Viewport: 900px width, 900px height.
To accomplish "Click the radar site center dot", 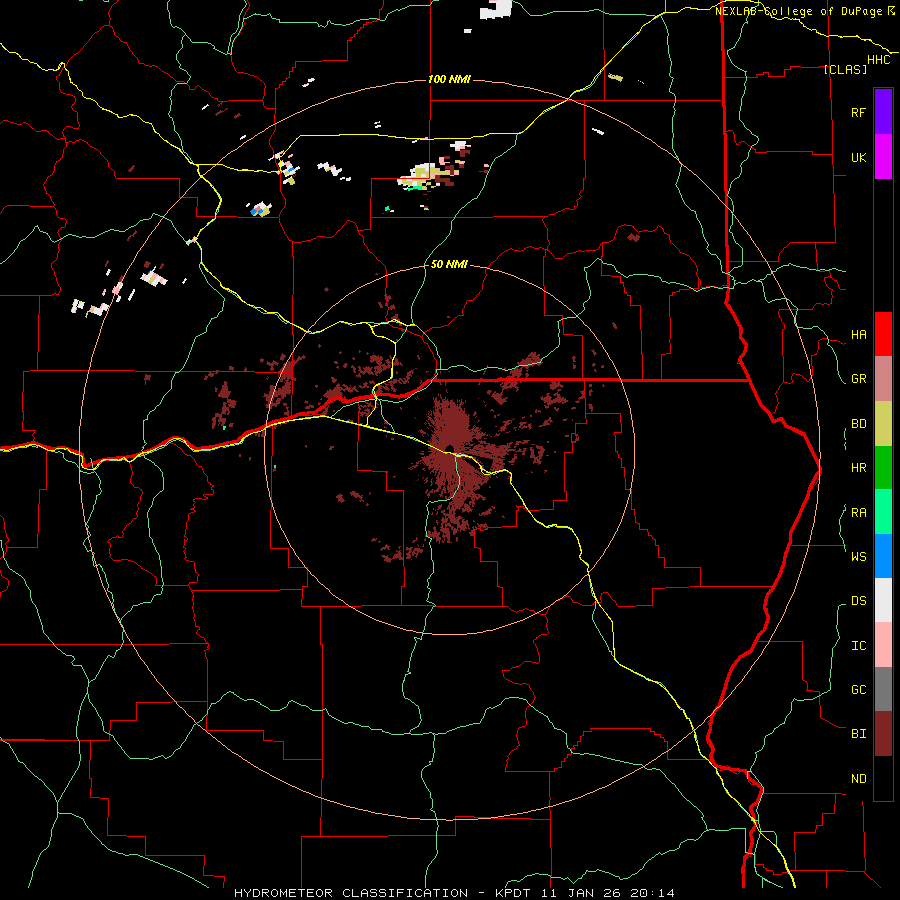I will tap(449, 448).
